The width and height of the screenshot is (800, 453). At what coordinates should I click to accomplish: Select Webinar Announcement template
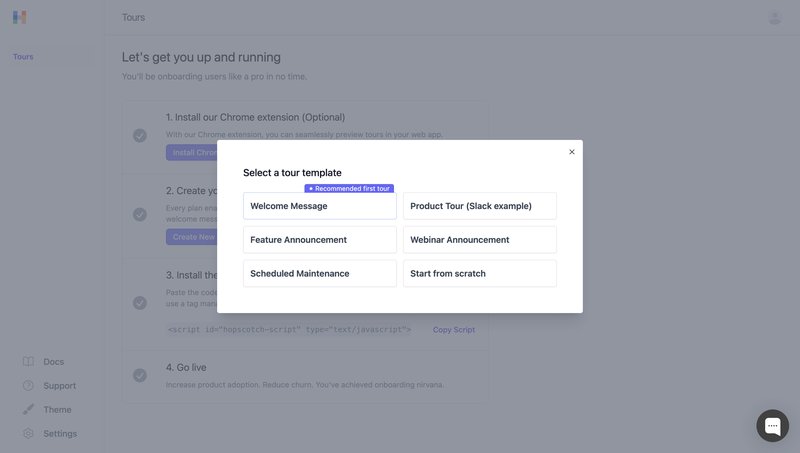pos(479,240)
